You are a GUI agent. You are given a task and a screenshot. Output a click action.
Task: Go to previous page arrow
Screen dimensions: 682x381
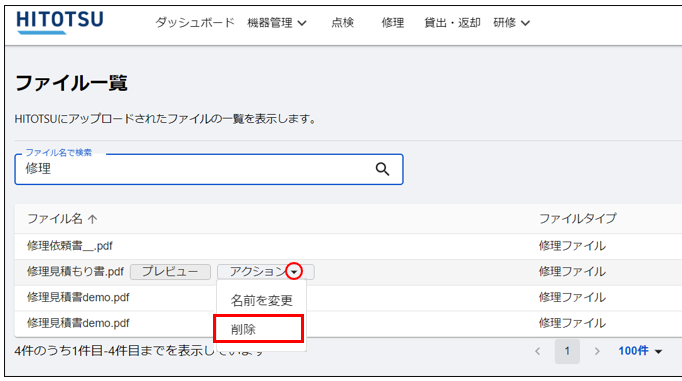click(x=538, y=351)
